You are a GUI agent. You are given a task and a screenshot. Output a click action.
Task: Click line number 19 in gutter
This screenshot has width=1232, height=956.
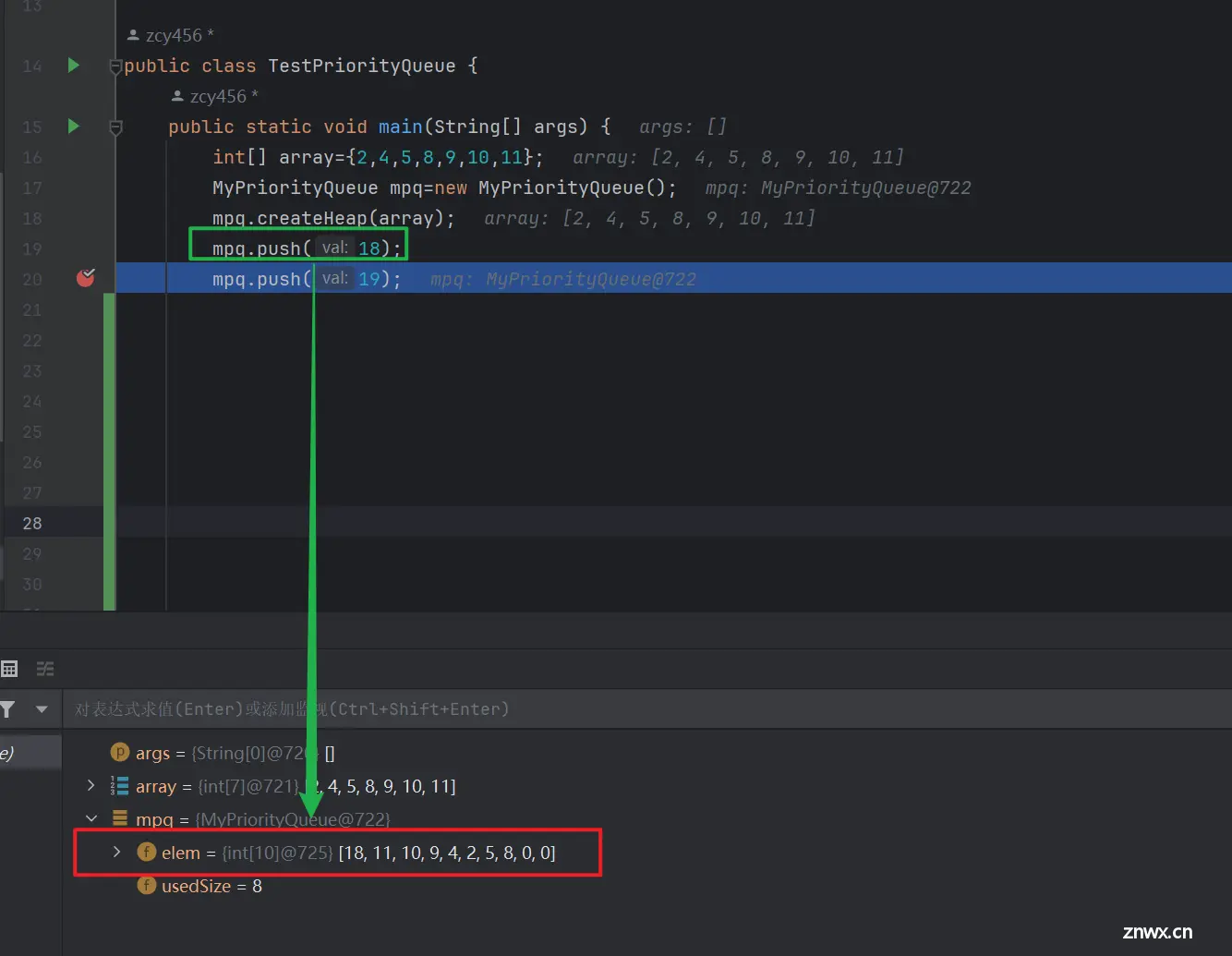pyautogui.click(x=32, y=248)
